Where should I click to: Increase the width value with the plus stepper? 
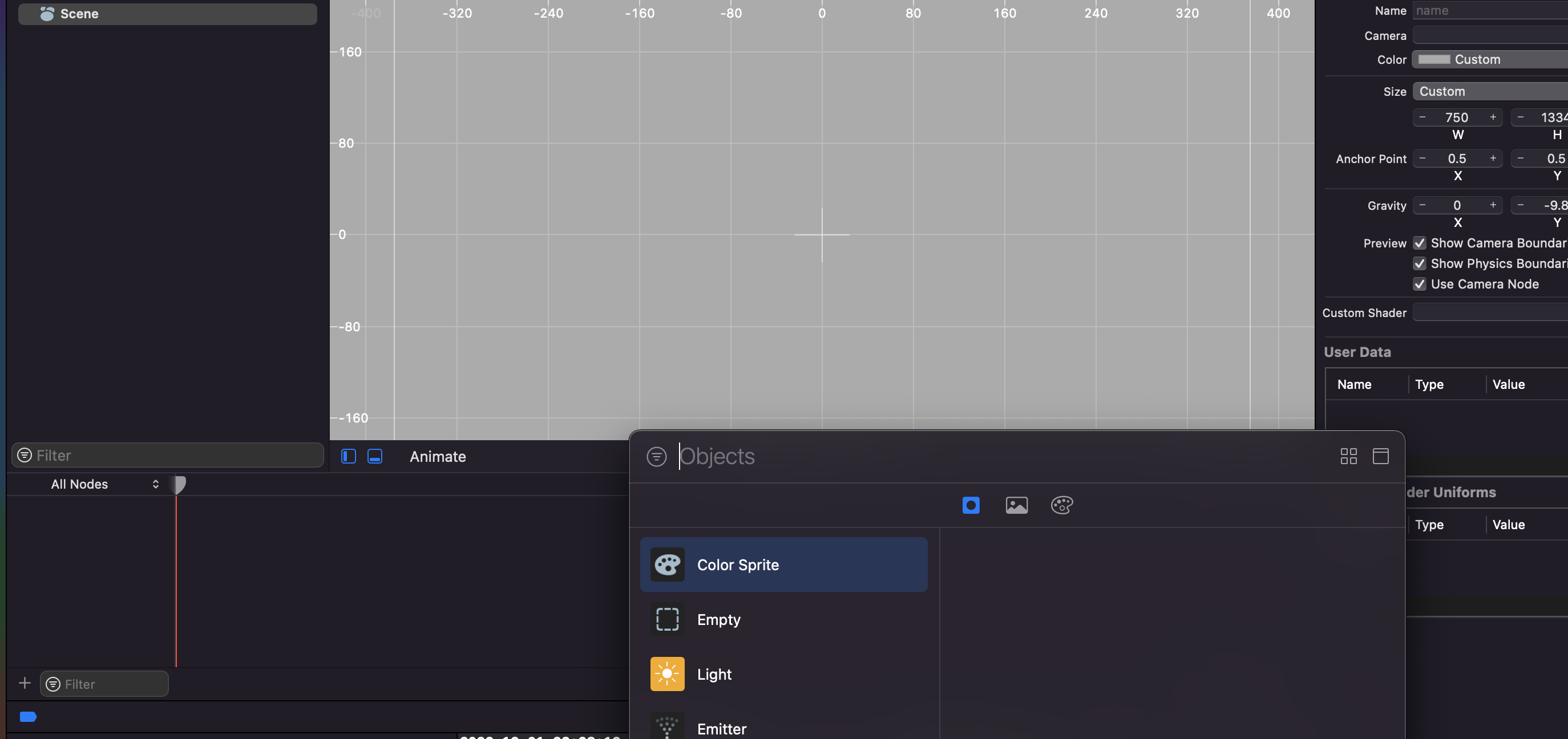pyautogui.click(x=1493, y=117)
